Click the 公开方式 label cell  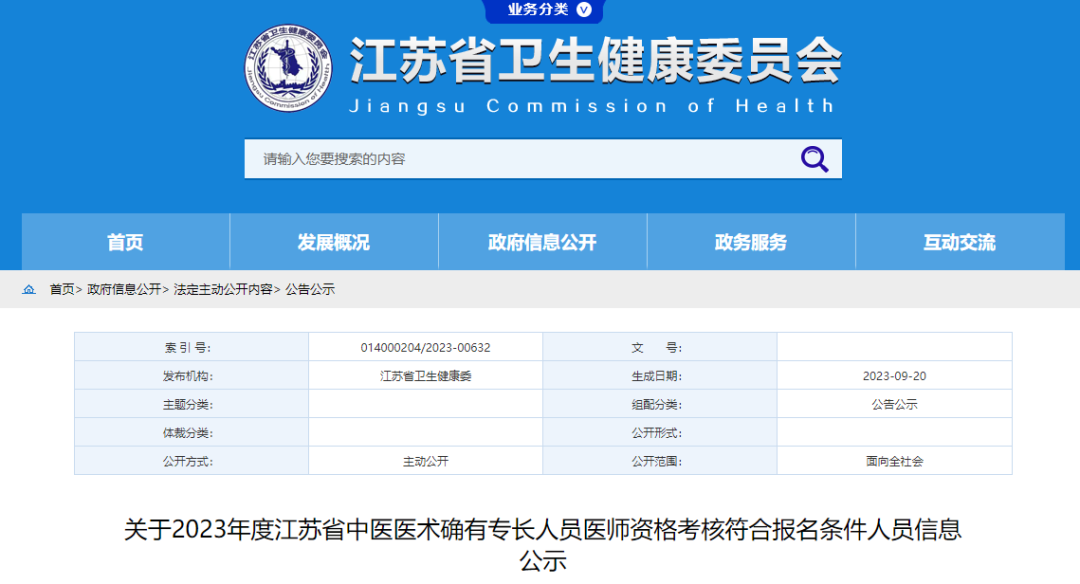click(x=191, y=461)
